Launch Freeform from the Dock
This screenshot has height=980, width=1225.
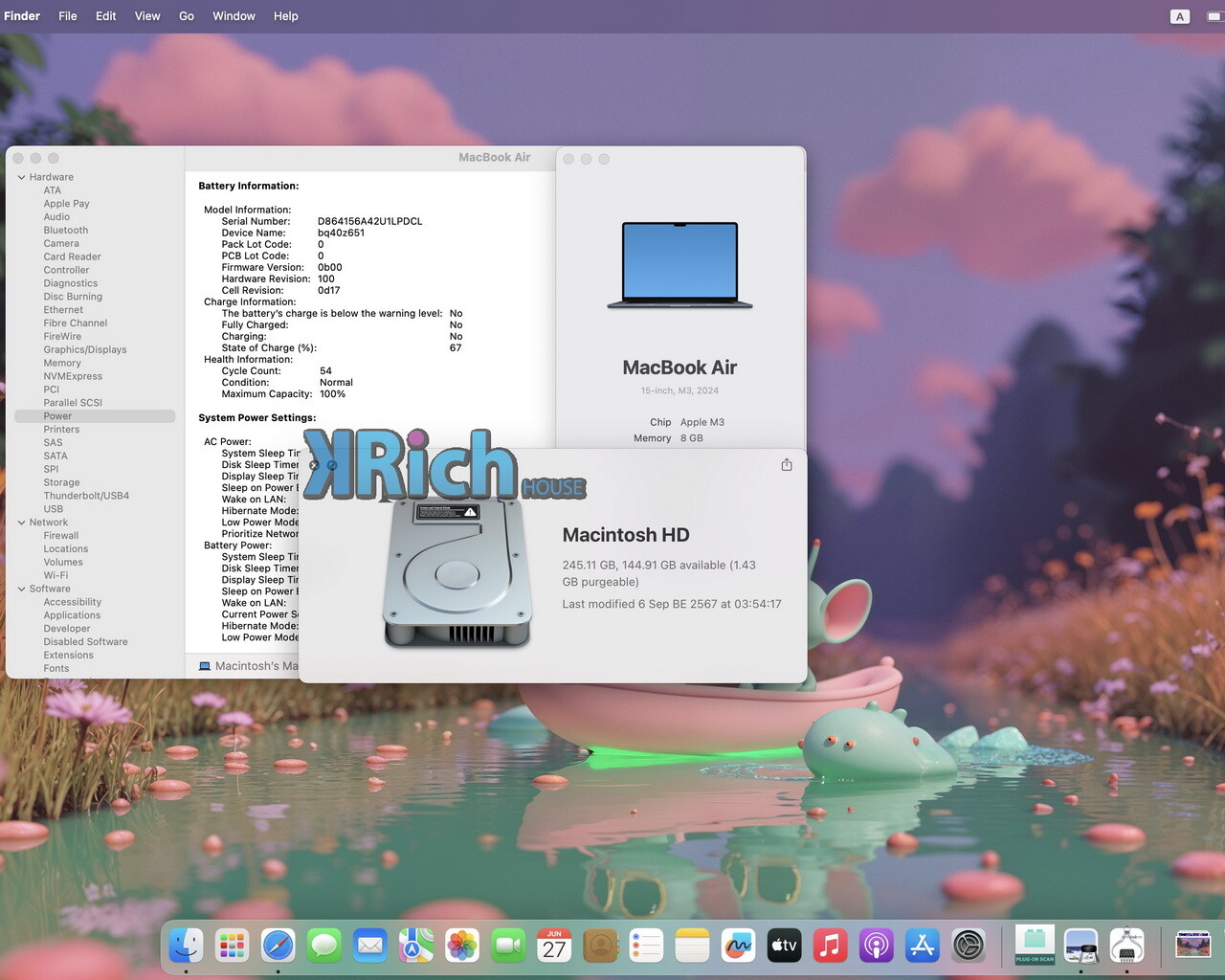coord(738,947)
